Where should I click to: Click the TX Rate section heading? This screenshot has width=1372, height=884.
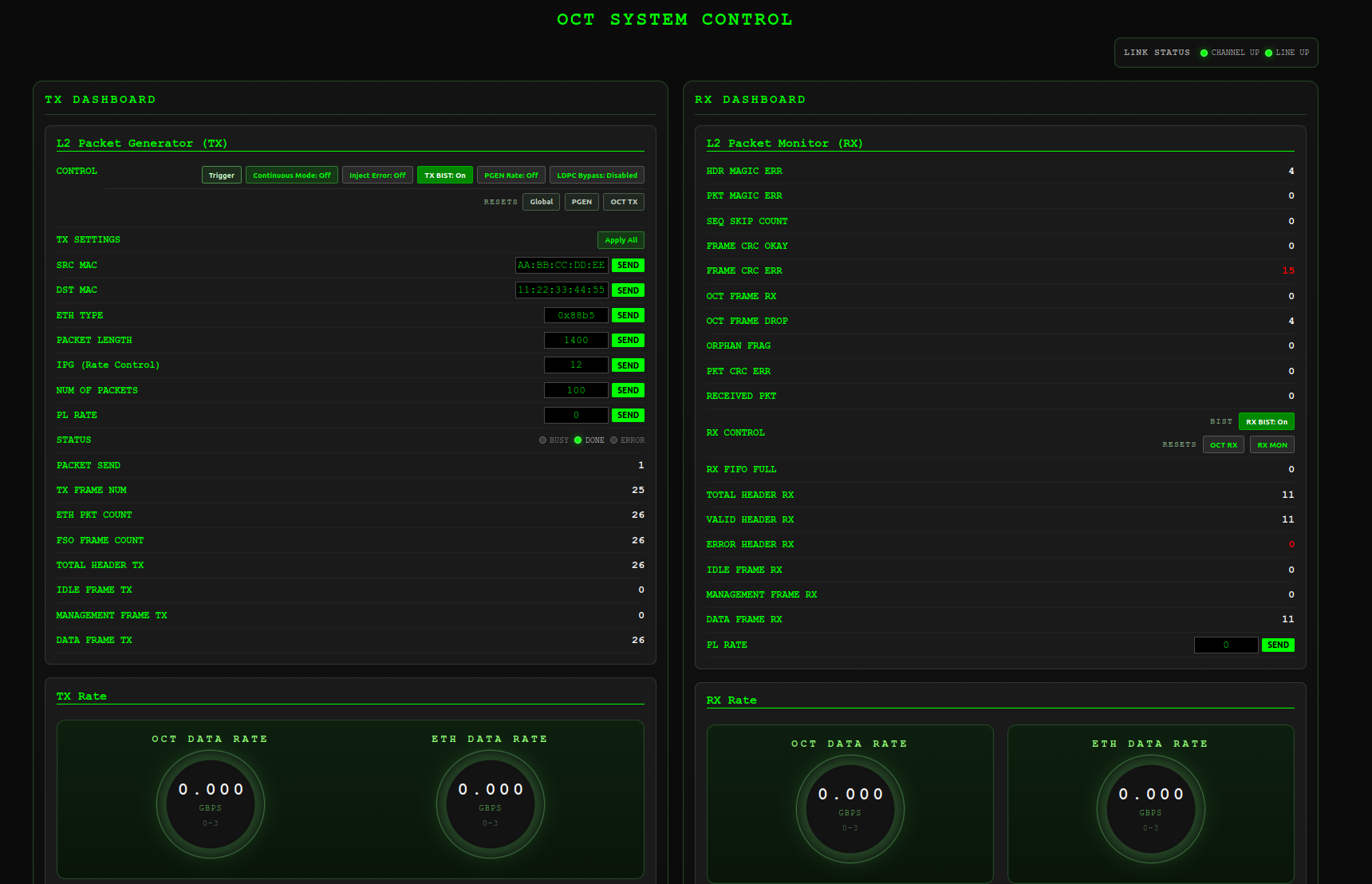click(81, 697)
